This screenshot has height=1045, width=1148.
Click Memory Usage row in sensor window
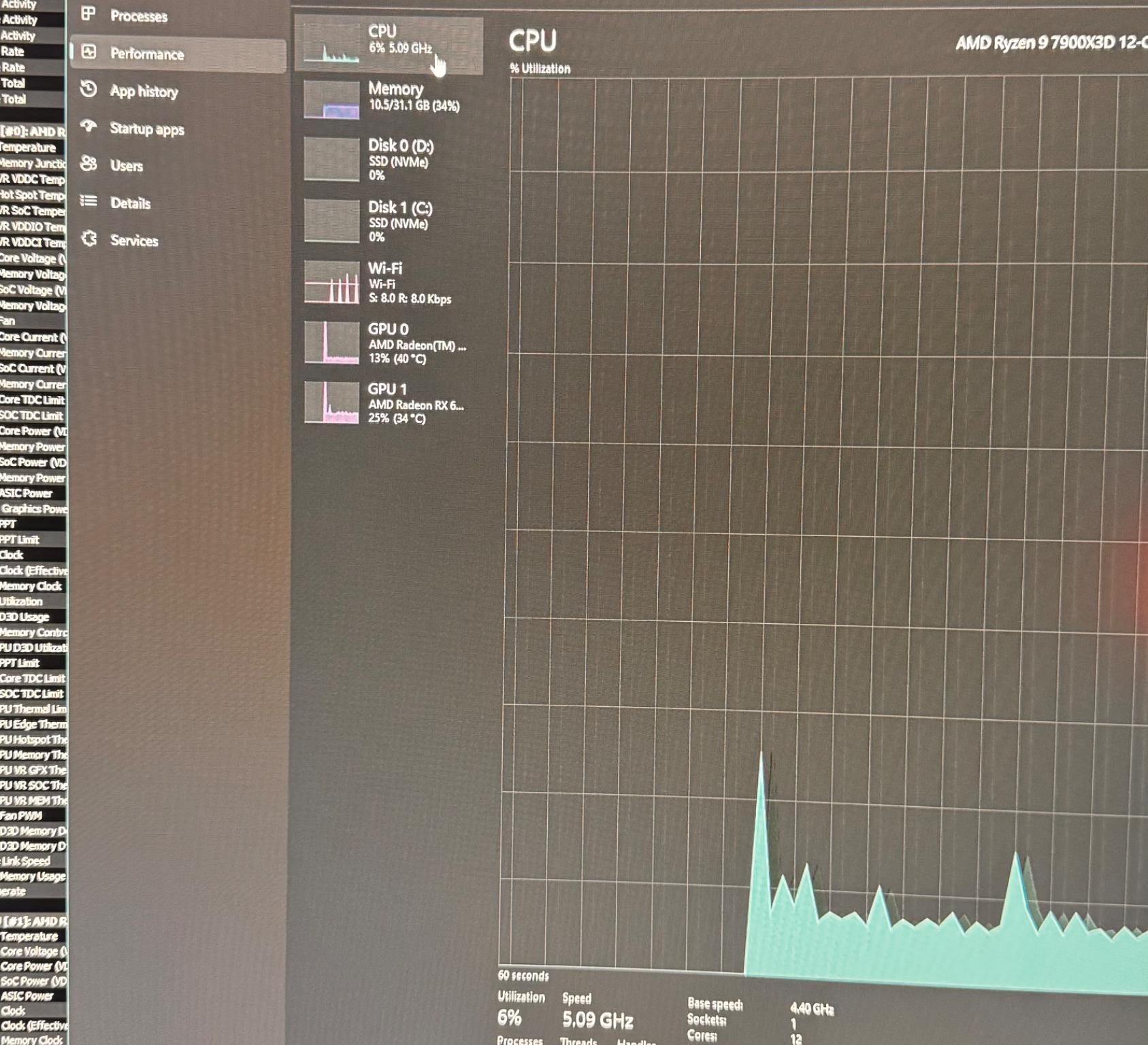tap(33, 876)
